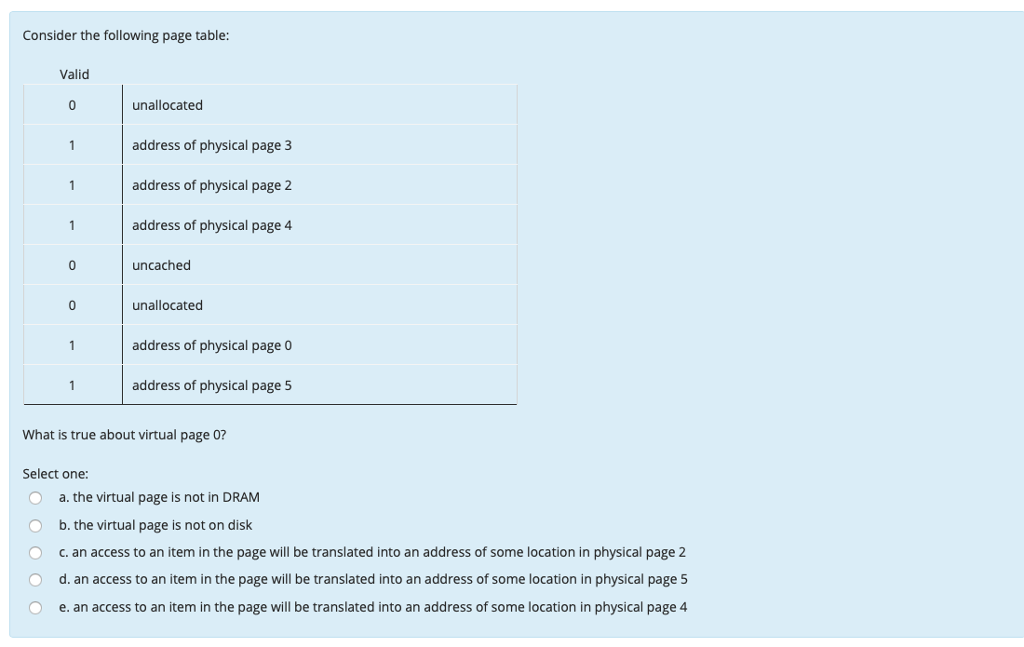The image size is (1024, 647).
Task: Select answer option b radio button
Action: point(34,524)
